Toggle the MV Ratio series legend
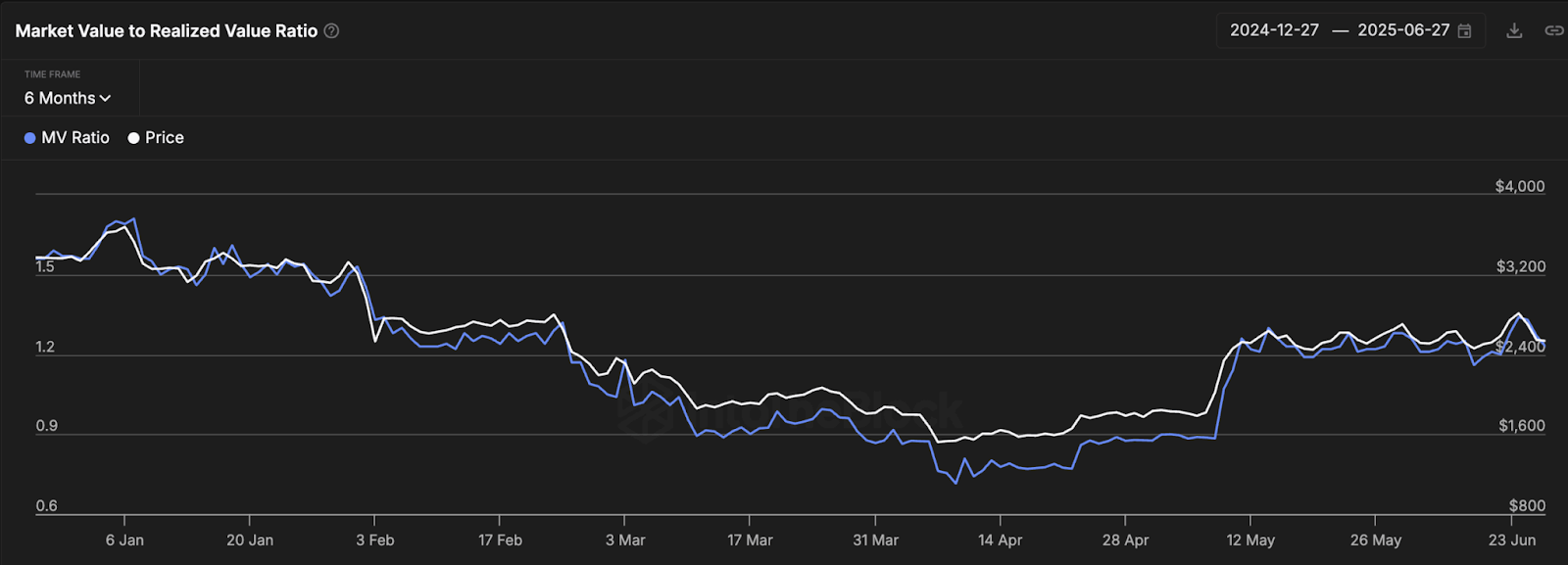Screen dimensions: 1568x565 pos(67,138)
